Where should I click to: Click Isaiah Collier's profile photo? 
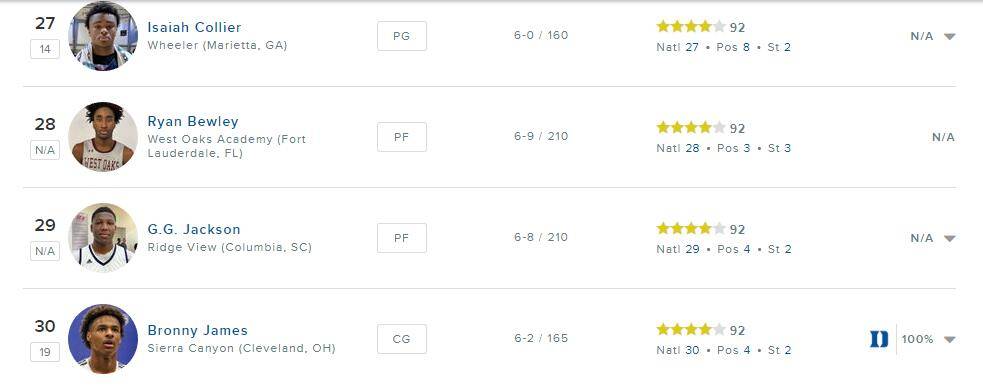point(103,36)
